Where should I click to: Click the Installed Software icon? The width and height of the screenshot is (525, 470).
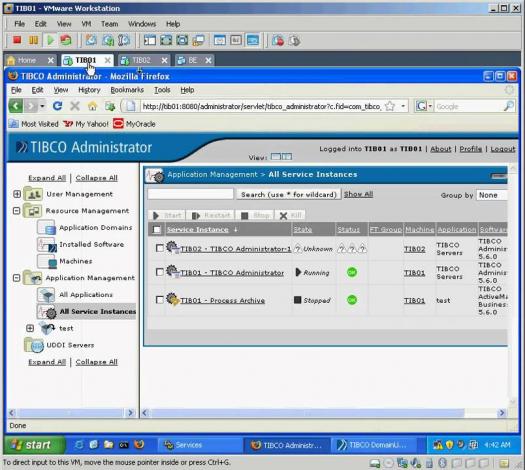(47, 245)
